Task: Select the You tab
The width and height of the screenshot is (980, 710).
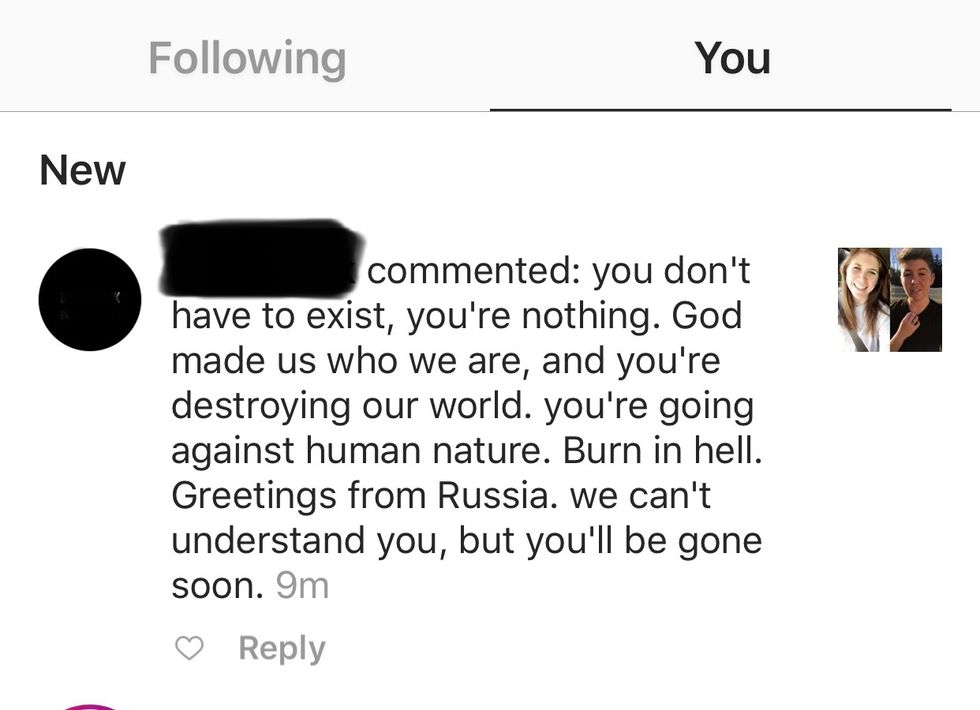Action: click(732, 58)
